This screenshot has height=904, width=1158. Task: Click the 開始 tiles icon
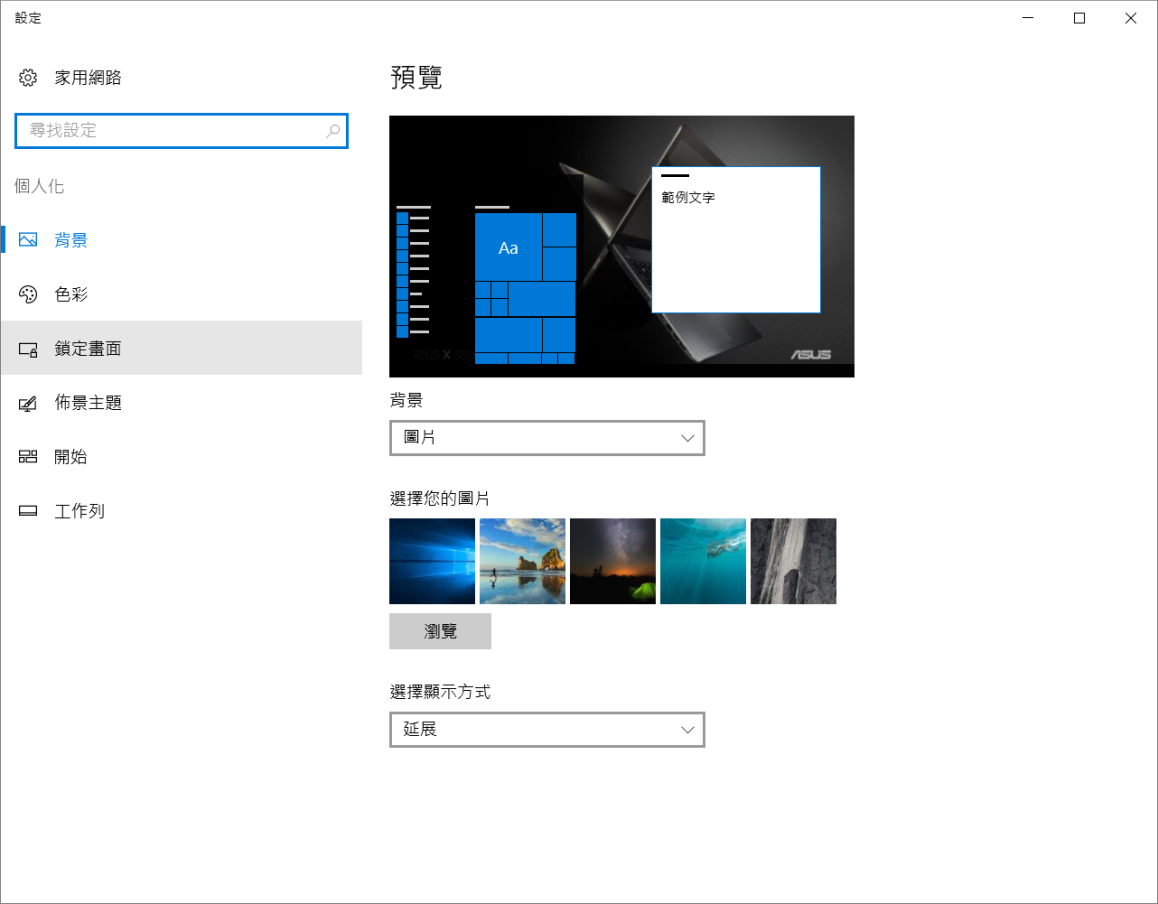tap(28, 457)
